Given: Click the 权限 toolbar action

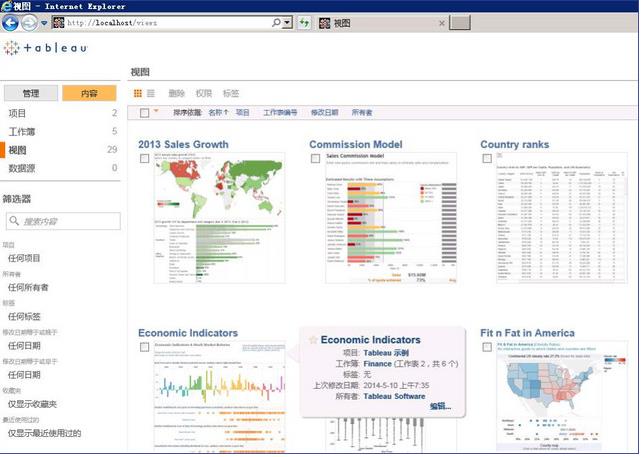Looking at the screenshot, I should pos(204,93).
